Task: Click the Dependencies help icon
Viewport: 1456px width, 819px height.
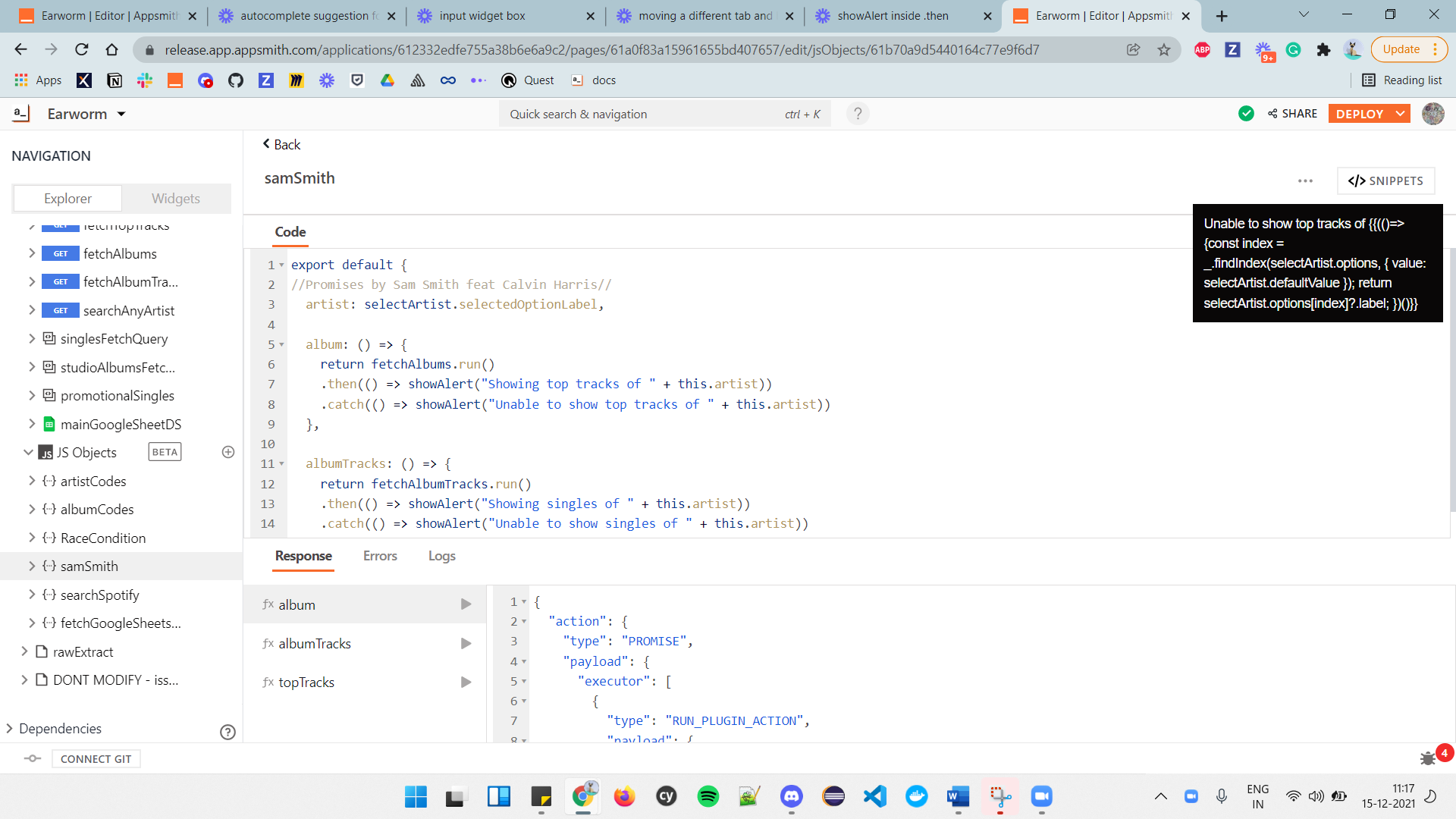Action: [227, 732]
